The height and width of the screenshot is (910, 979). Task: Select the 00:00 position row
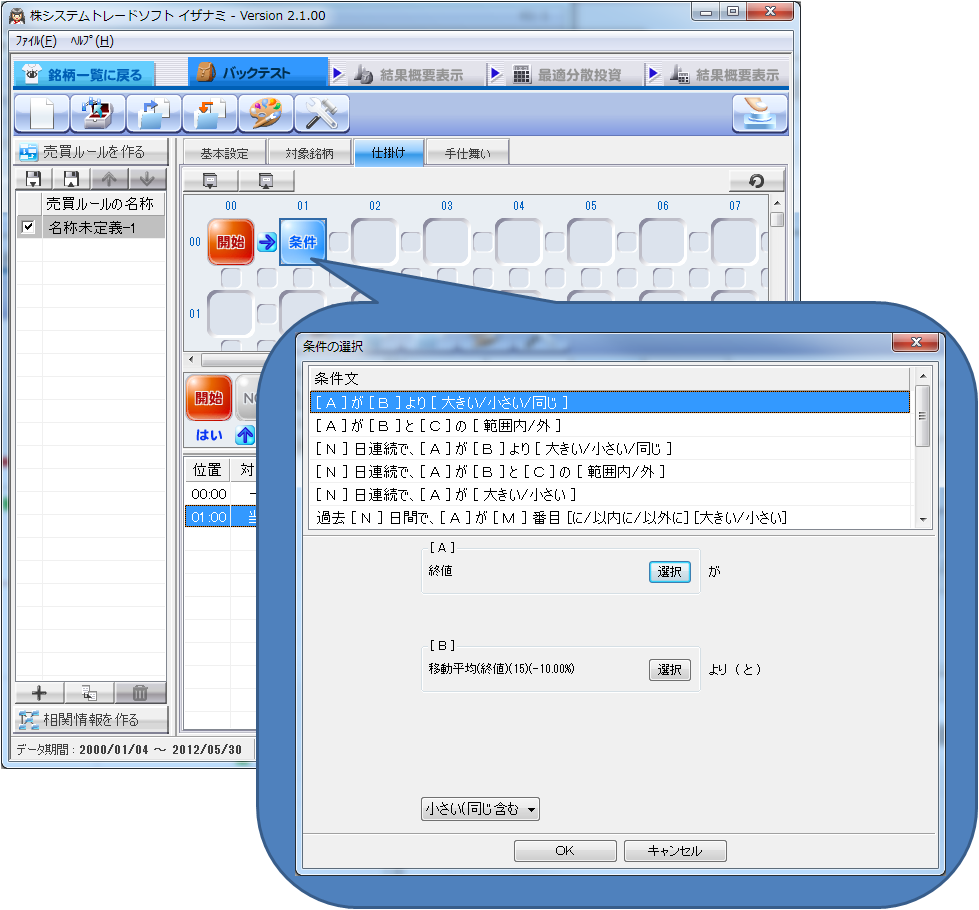[220, 494]
